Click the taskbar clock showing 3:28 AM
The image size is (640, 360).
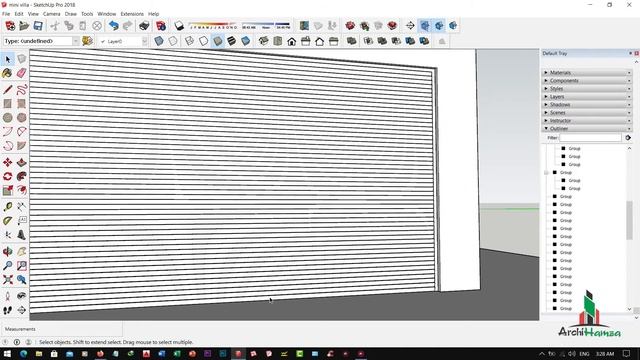[604, 354]
